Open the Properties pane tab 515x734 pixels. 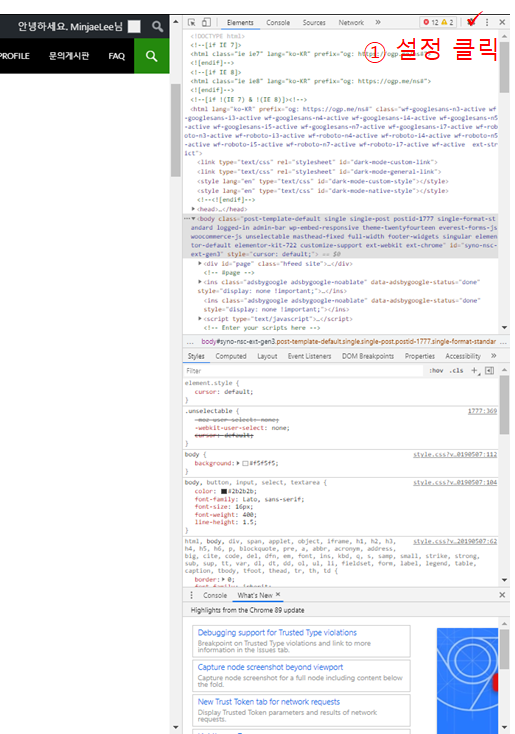click(x=419, y=356)
